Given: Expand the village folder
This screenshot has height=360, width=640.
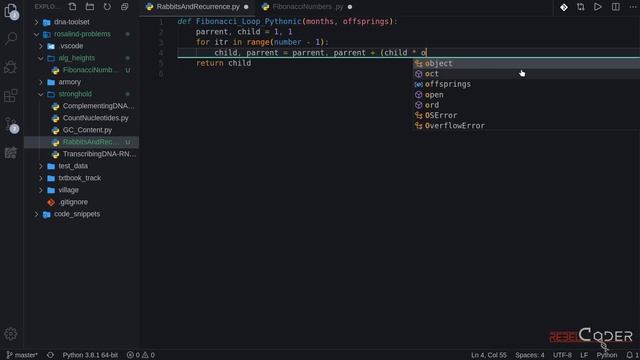Looking at the screenshot, I should 68,190.
